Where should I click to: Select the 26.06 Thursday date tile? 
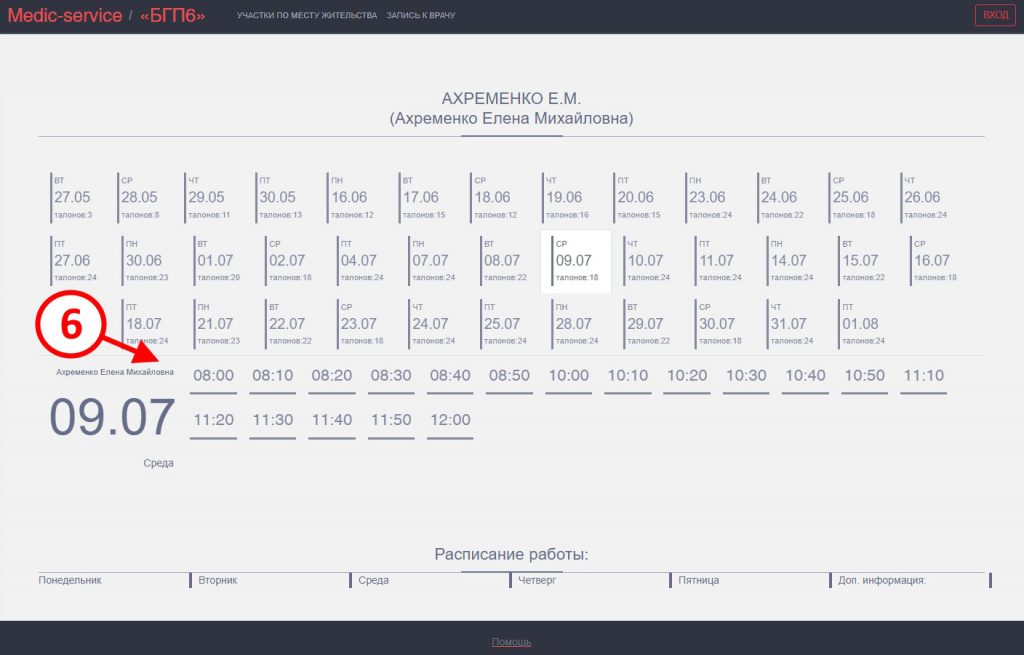click(921, 197)
